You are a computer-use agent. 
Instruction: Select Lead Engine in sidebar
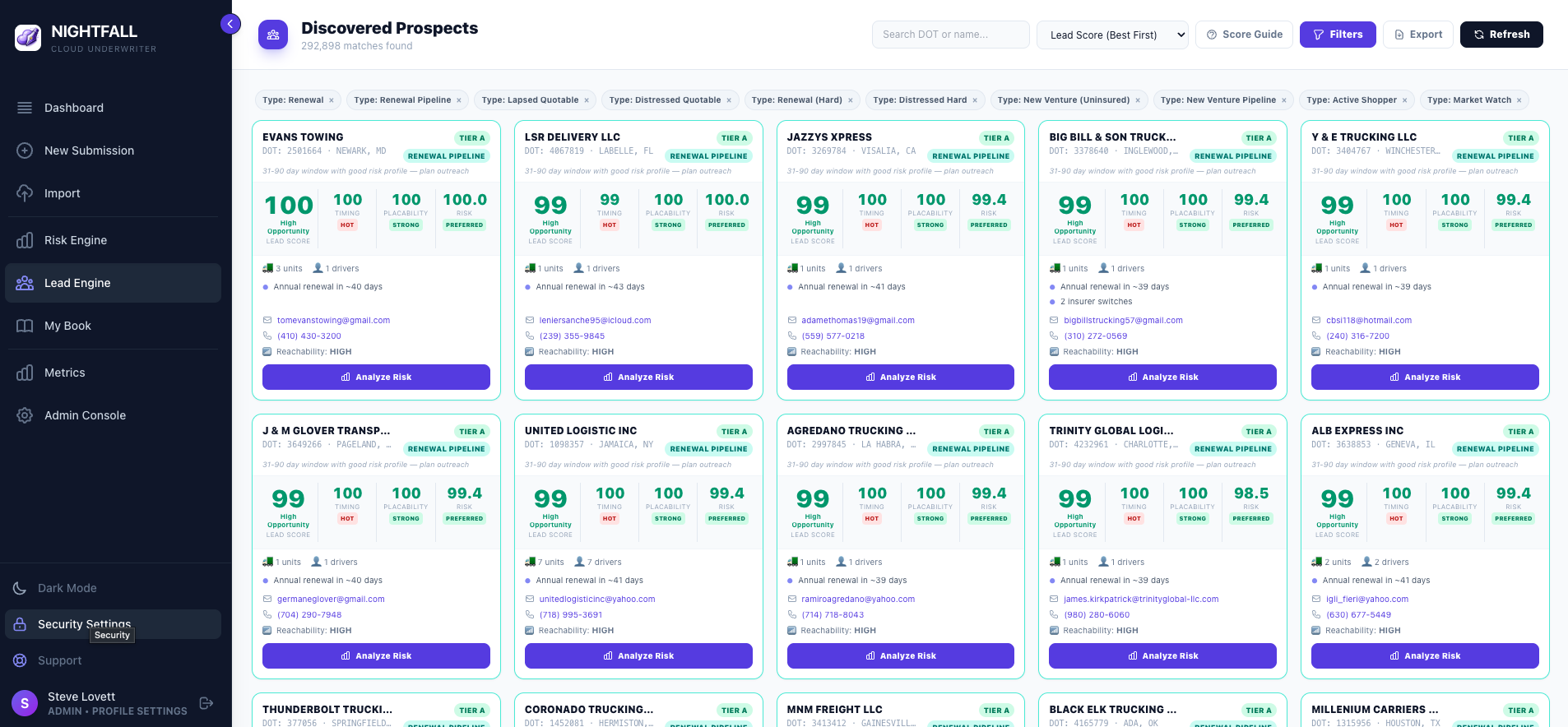click(x=113, y=283)
